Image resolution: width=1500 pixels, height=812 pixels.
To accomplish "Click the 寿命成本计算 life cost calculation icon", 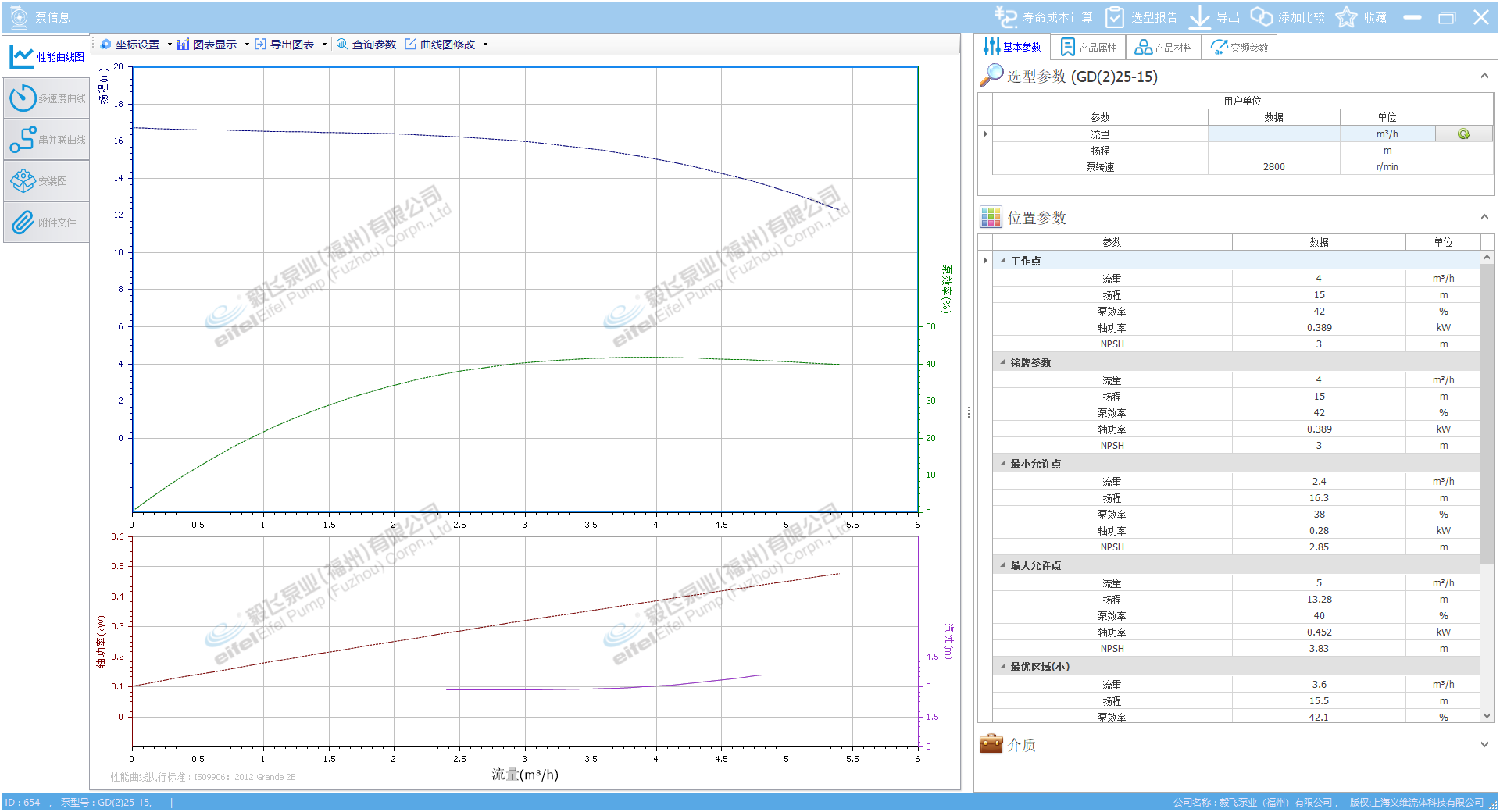I will (x=1005, y=16).
